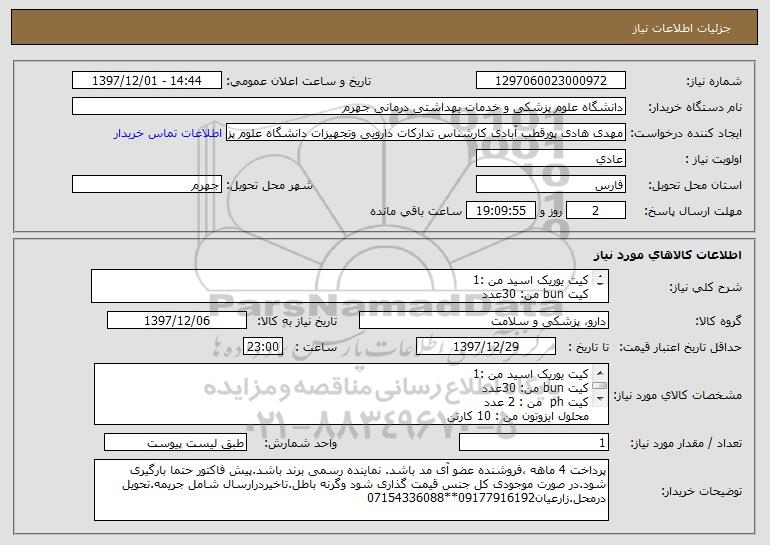
Task: Click the time field showing 23:00
Action: pyautogui.click(x=263, y=347)
